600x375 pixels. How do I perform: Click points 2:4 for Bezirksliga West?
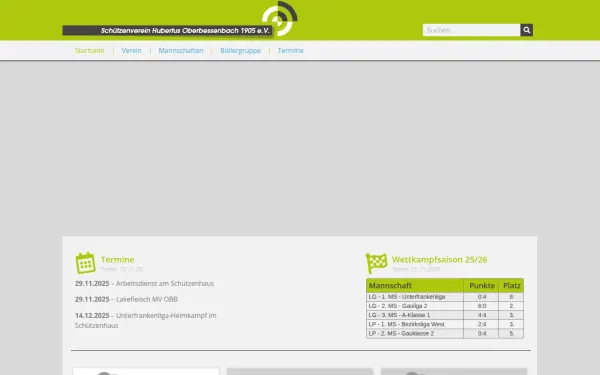click(482, 324)
